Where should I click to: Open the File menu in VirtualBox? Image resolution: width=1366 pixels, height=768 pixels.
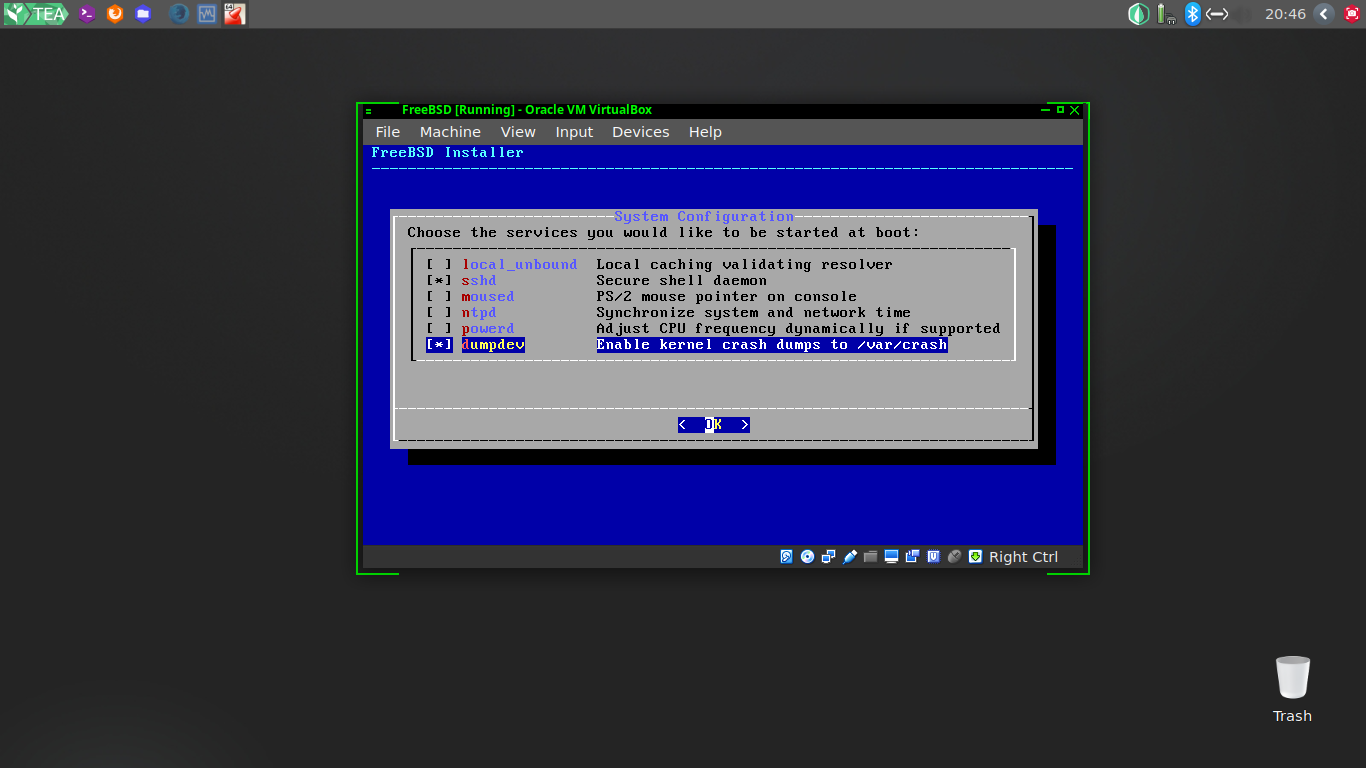coord(388,132)
